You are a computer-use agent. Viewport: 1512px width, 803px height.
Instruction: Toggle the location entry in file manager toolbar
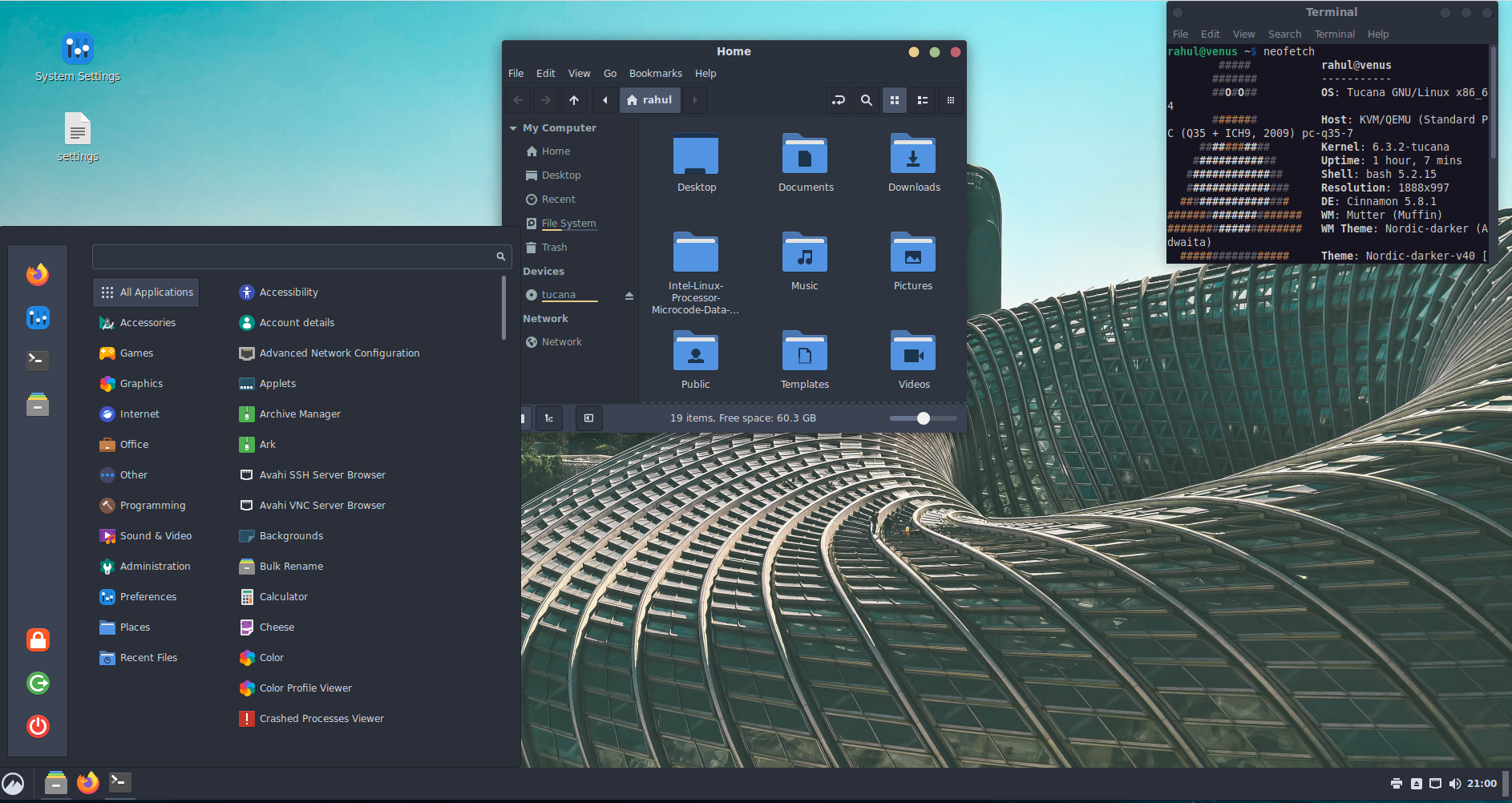tap(839, 100)
